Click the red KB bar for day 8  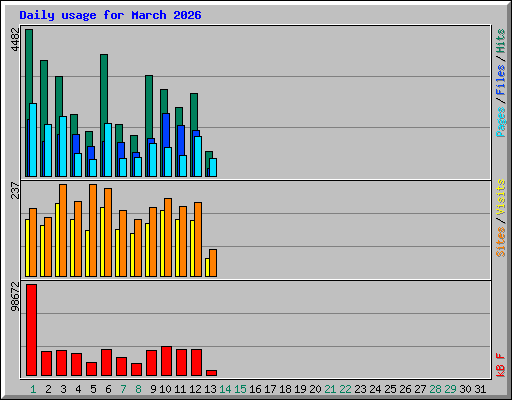tap(136, 369)
